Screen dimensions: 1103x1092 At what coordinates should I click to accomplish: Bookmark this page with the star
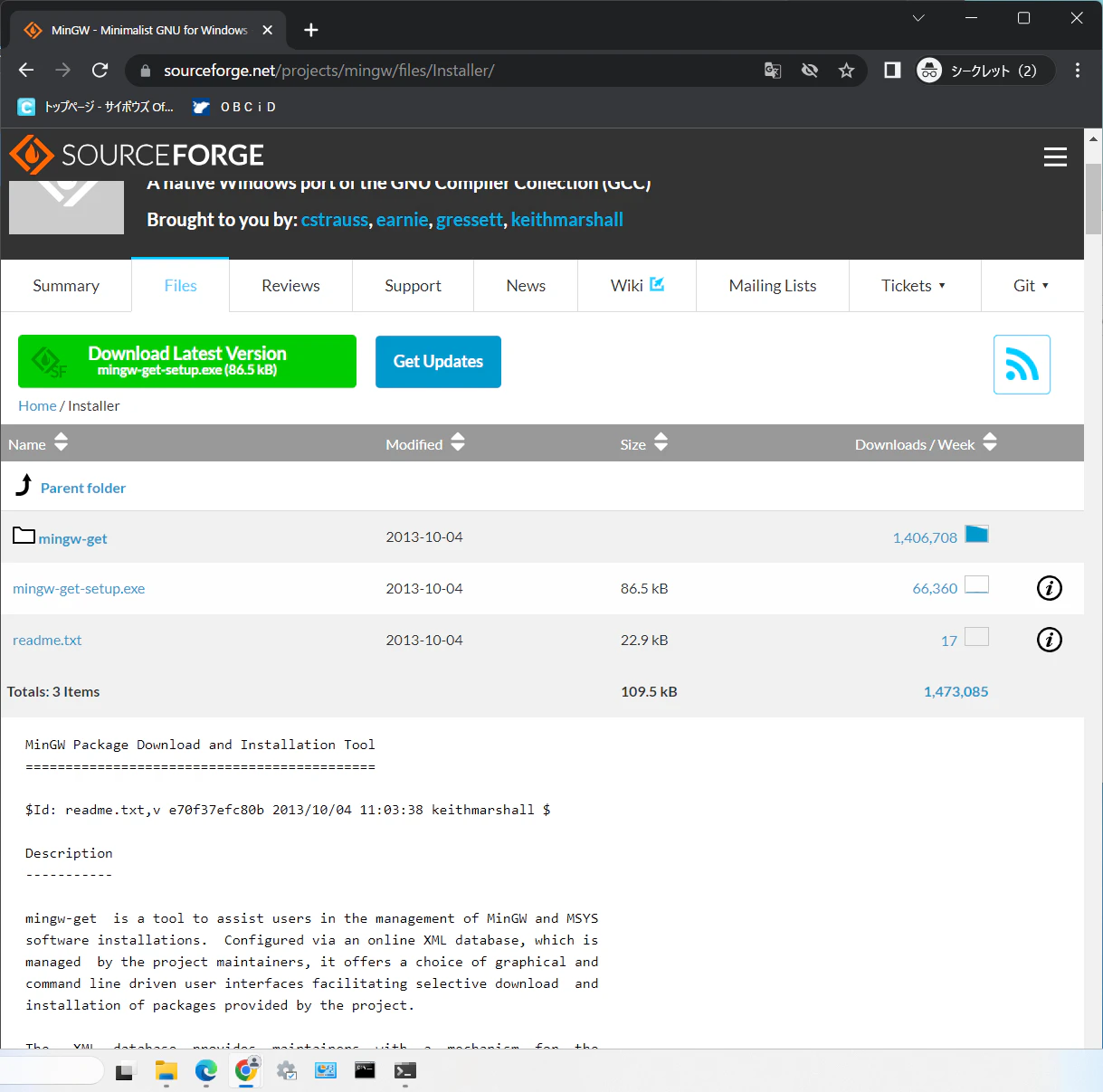[846, 71]
